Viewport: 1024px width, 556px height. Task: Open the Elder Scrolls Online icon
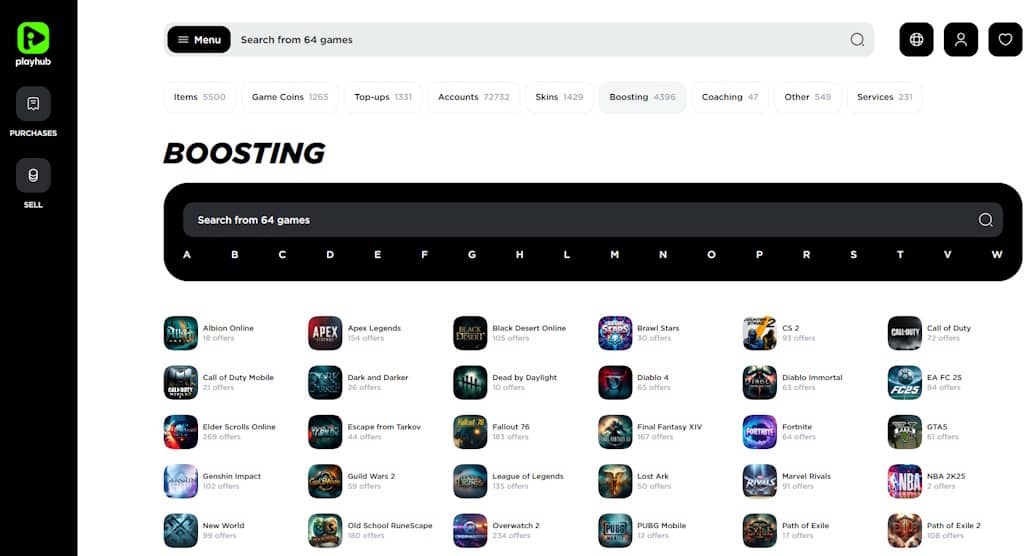pyautogui.click(x=181, y=432)
